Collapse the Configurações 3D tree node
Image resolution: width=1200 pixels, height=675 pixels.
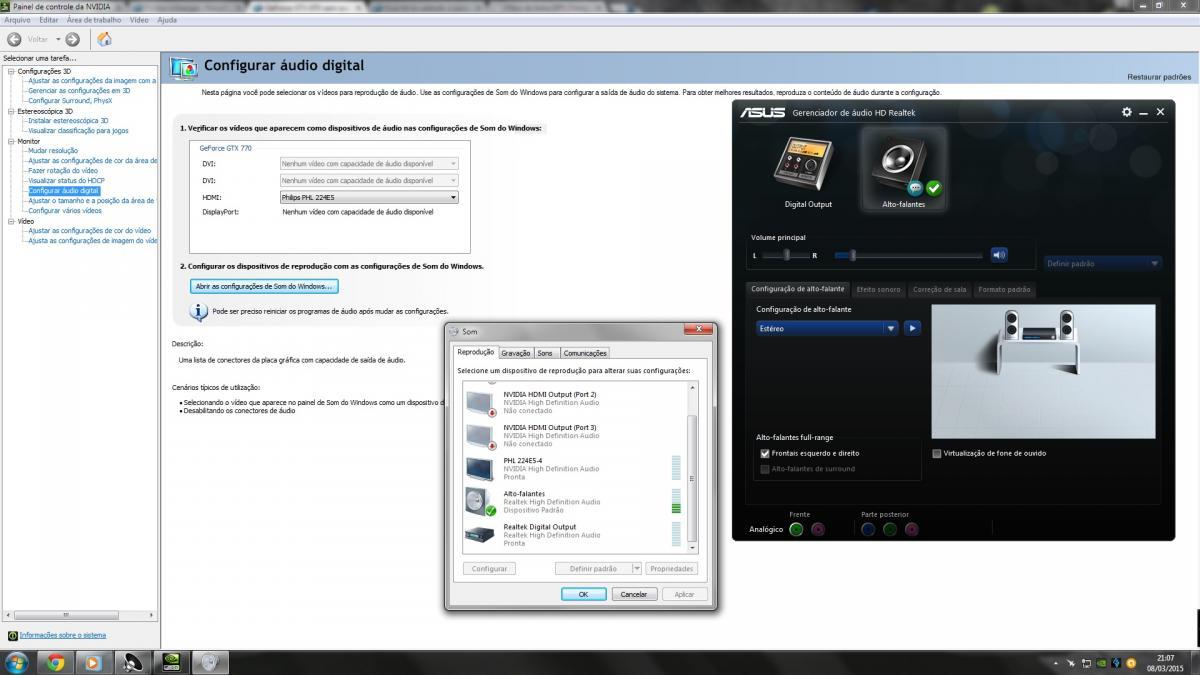[11, 71]
